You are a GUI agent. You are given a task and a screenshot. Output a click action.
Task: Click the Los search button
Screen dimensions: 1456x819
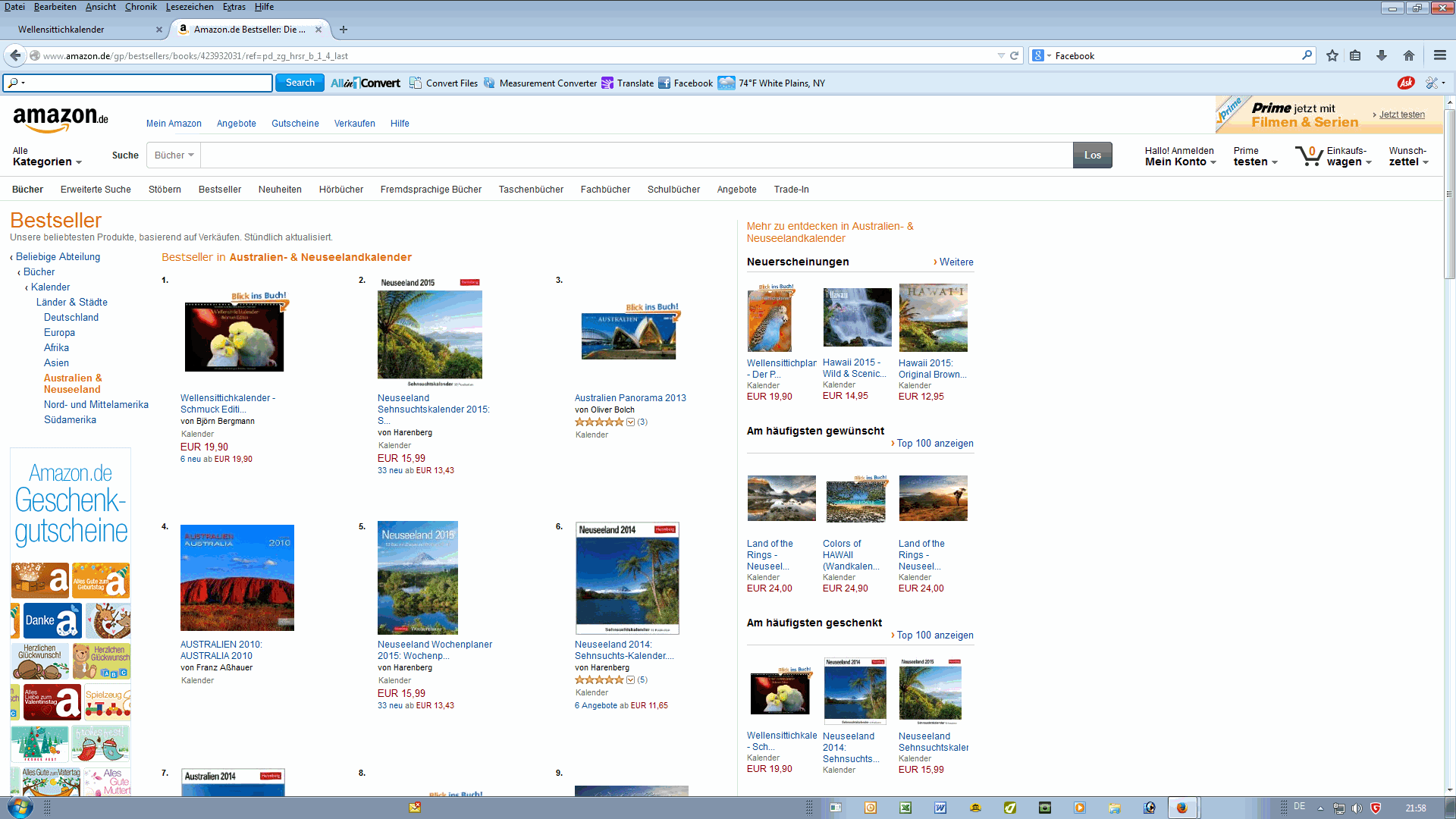click(1093, 155)
